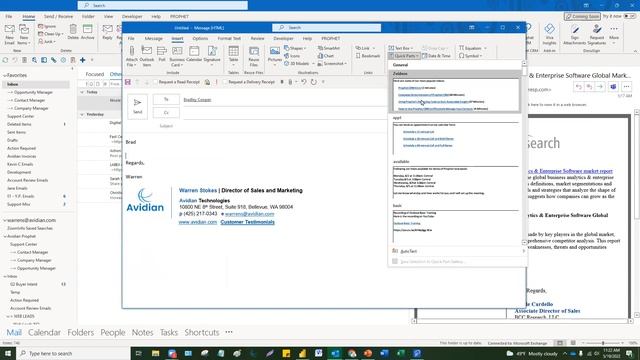The width and height of the screenshot is (640, 360).
Task: Click the Send button
Action: (138, 106)
